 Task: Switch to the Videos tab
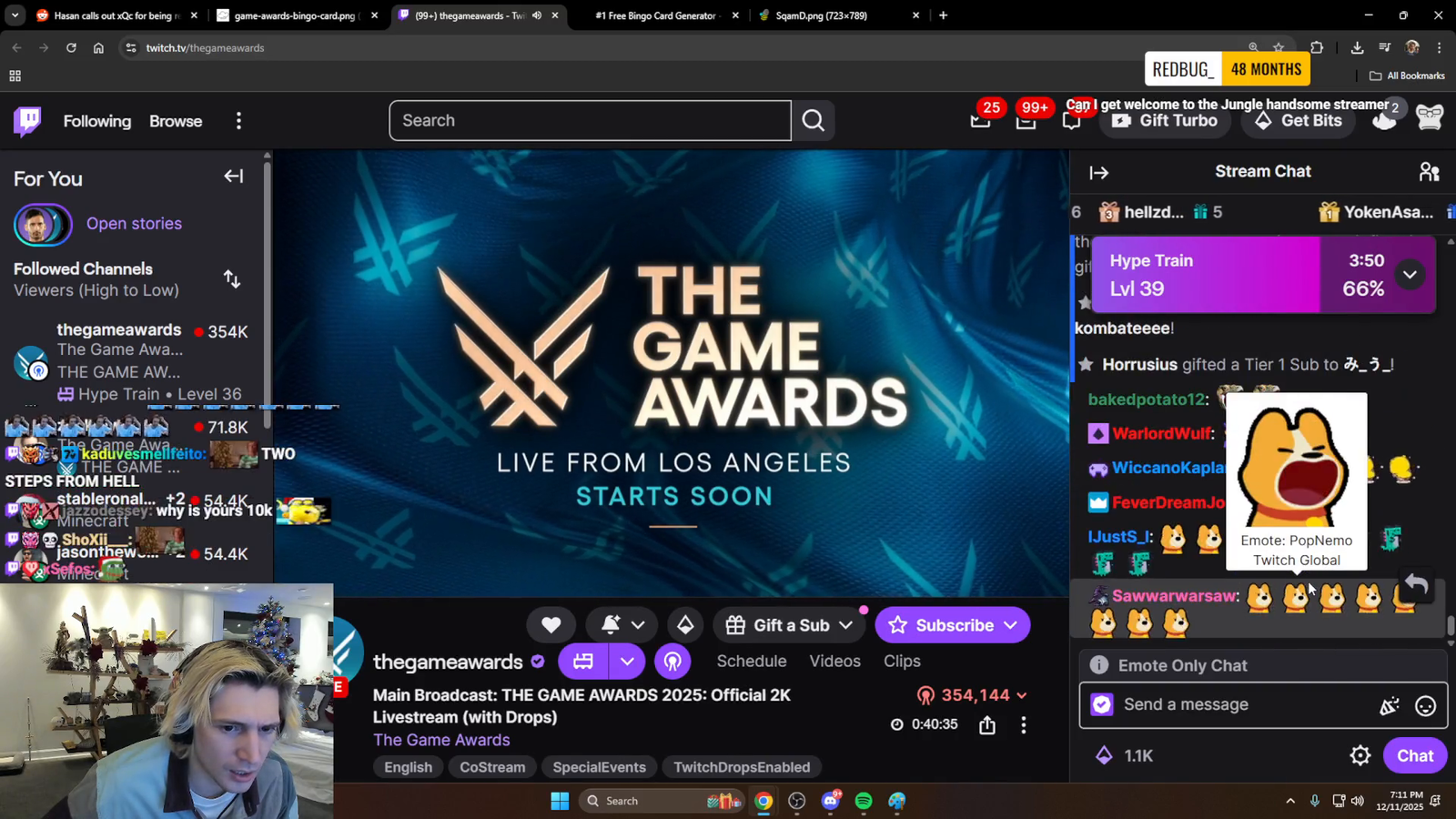coord(834,662)
